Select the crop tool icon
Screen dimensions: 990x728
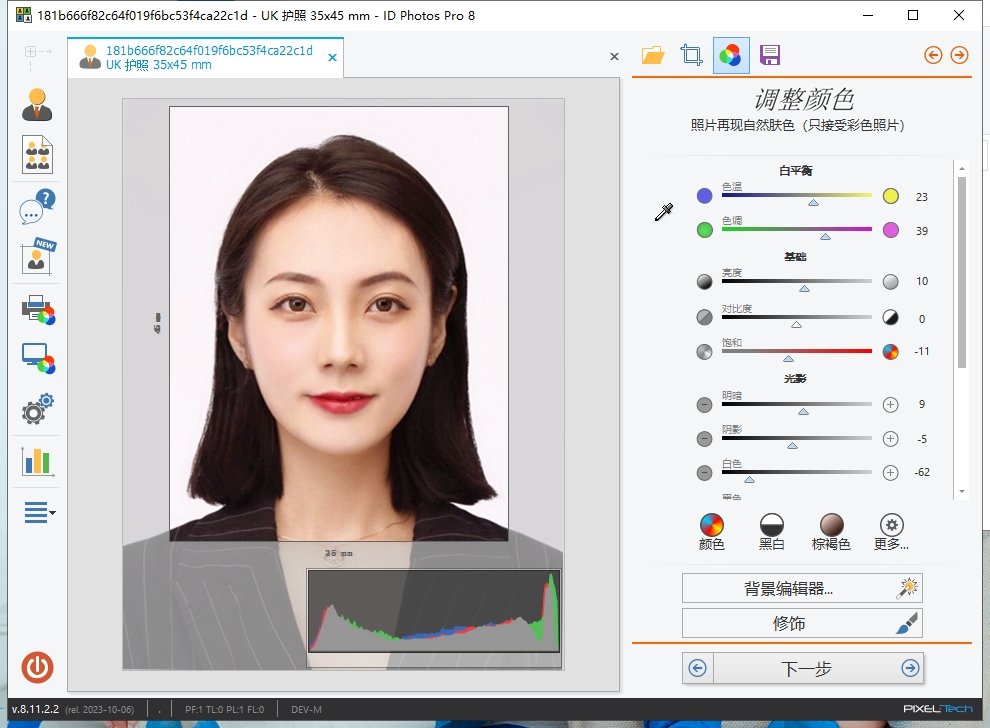click(x=691, y=55)
